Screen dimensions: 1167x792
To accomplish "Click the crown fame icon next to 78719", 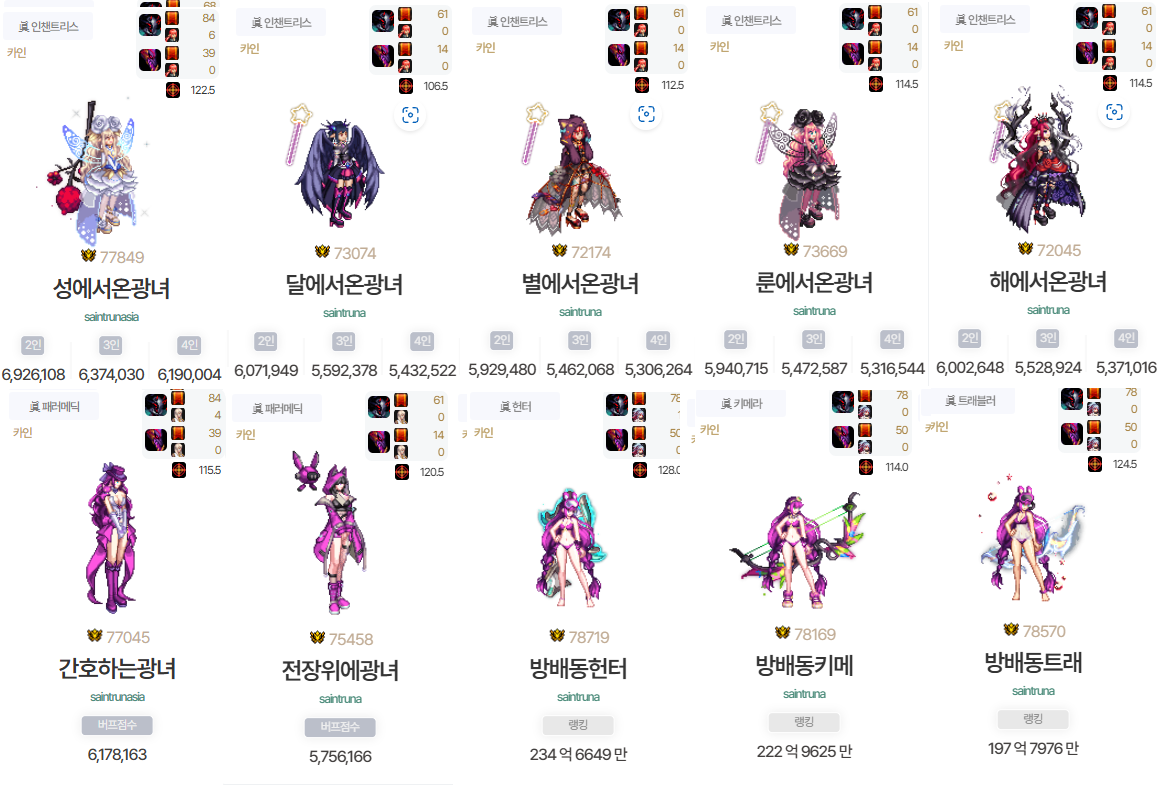I will (557, 636).
